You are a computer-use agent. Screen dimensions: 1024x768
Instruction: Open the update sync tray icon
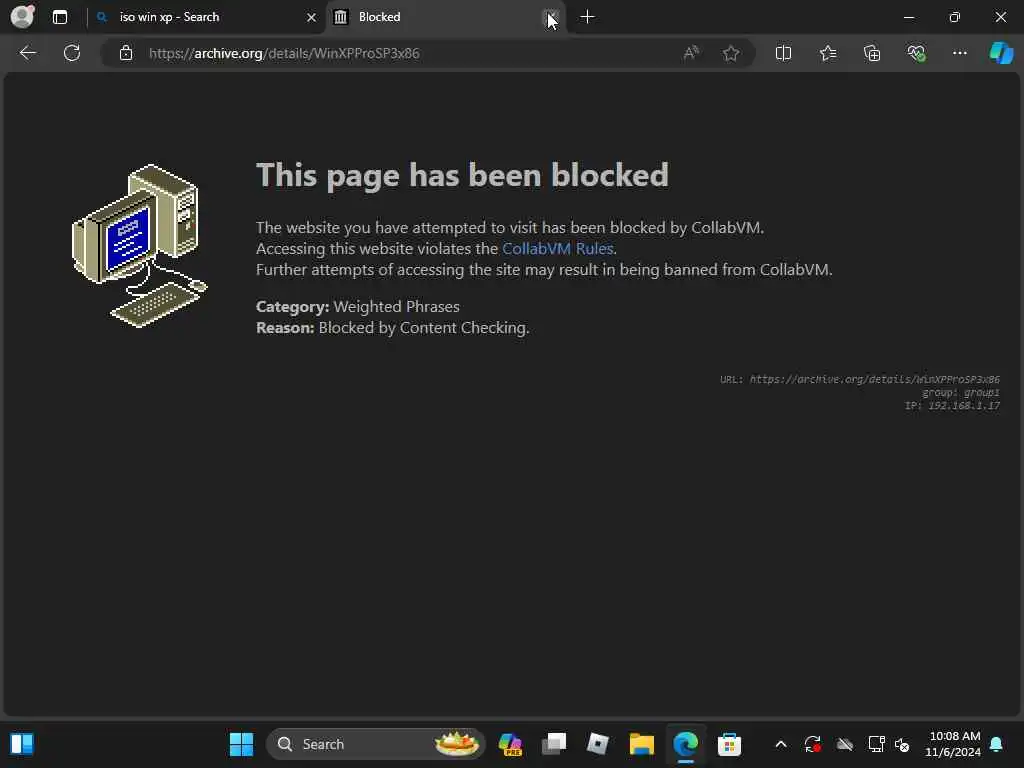[812, 744]
